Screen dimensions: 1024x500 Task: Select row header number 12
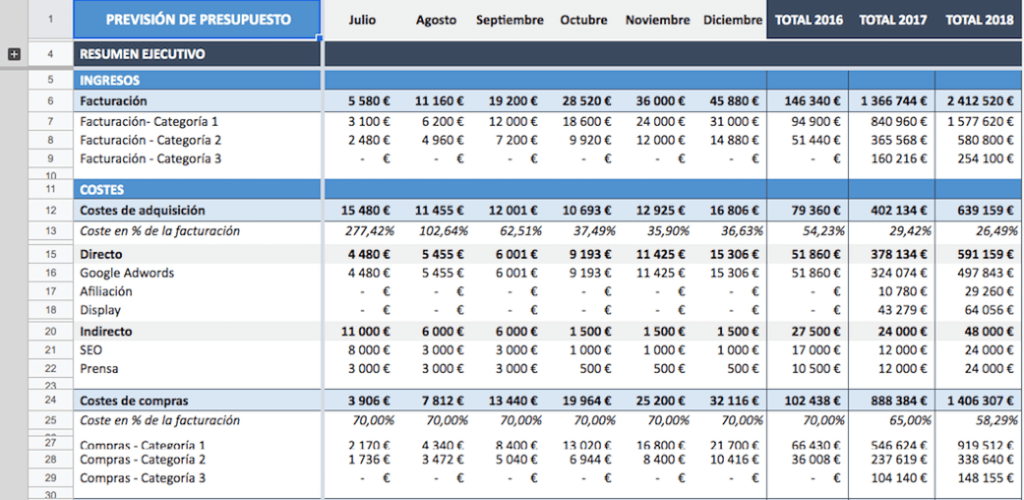pyautogui.click(x=50, y=210)
